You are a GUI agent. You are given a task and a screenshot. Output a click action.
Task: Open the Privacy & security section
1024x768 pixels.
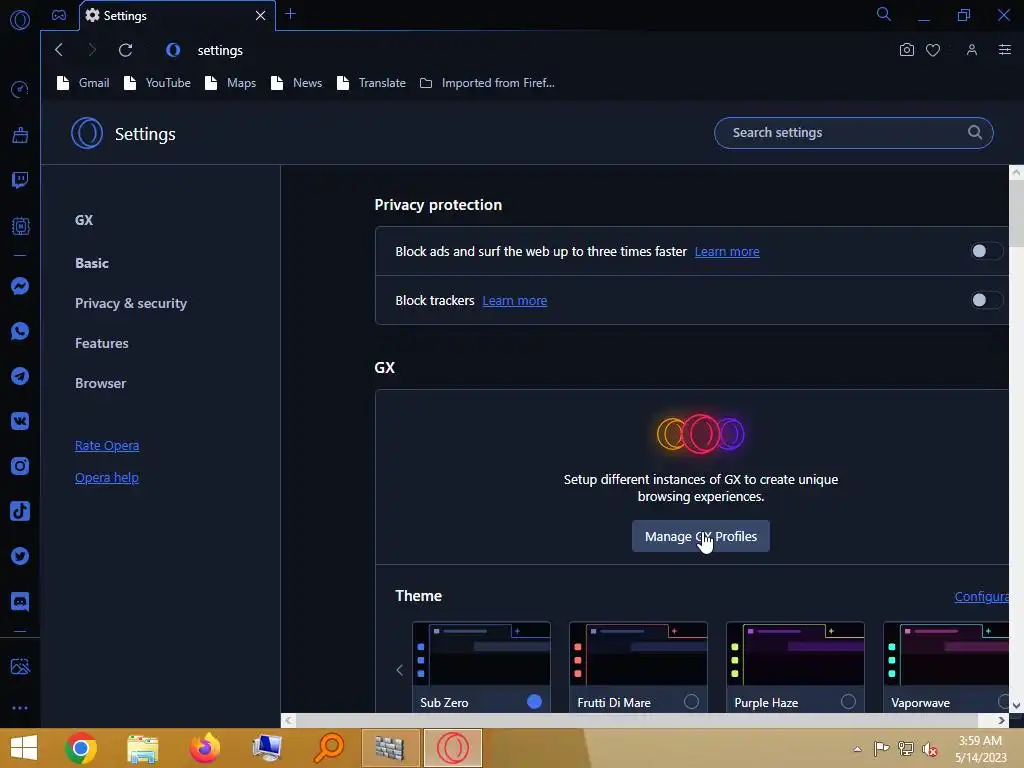[x=131, y=303]
